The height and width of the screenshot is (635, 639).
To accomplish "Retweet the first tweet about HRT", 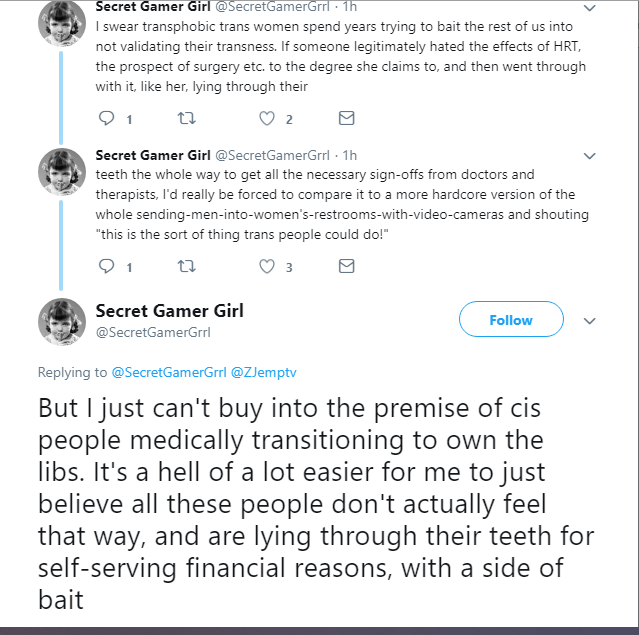I will click(x=187, y=119).
